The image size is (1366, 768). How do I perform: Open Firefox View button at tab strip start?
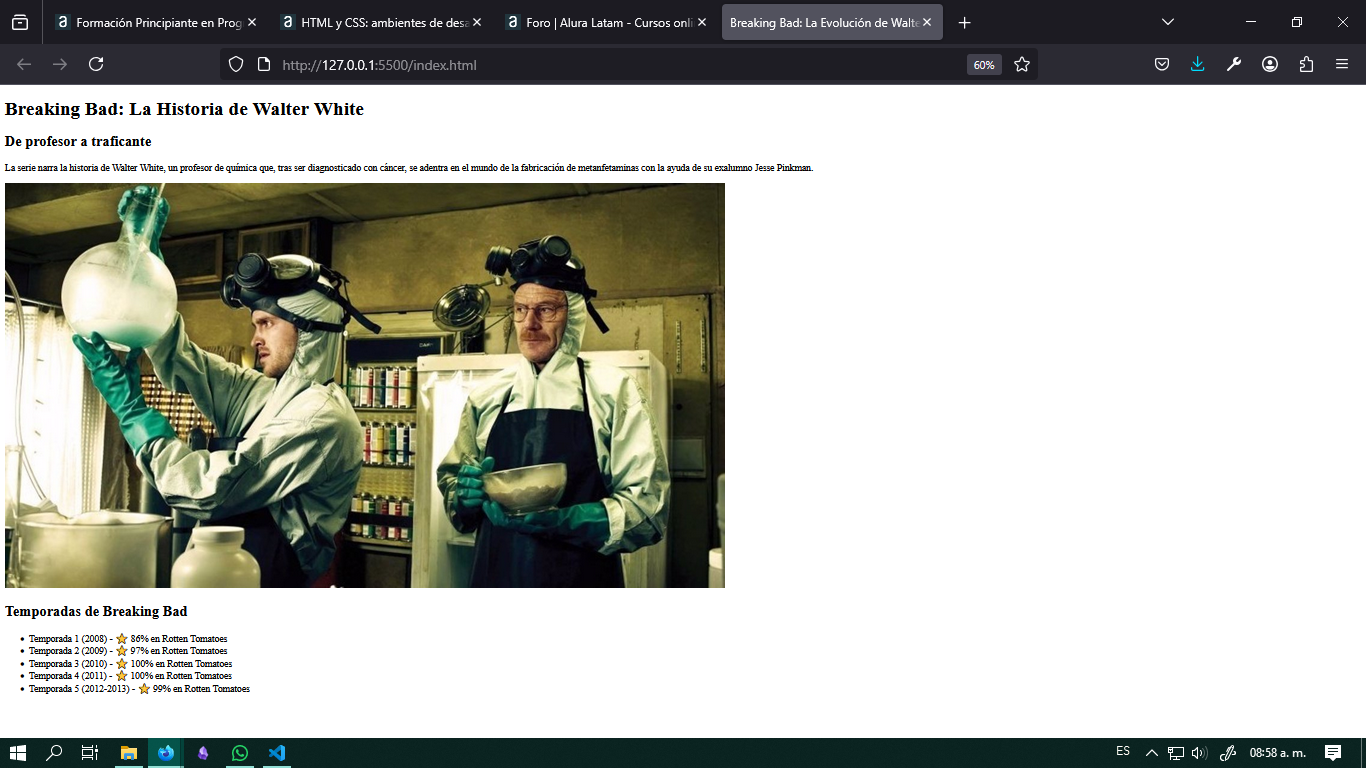click(20, 22)
